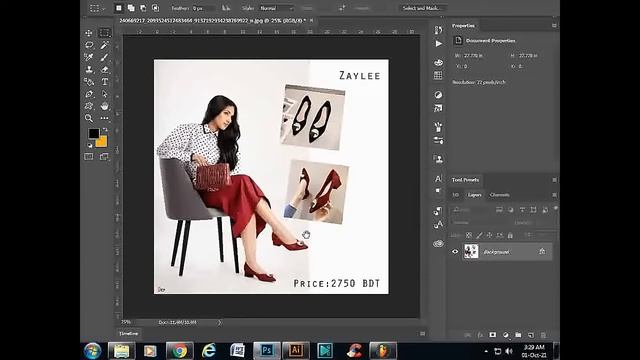The width and height of the screenshot is (640, 360).
Task: Open the Edit Toolbar three-dots menu
Action: [104, 118]
